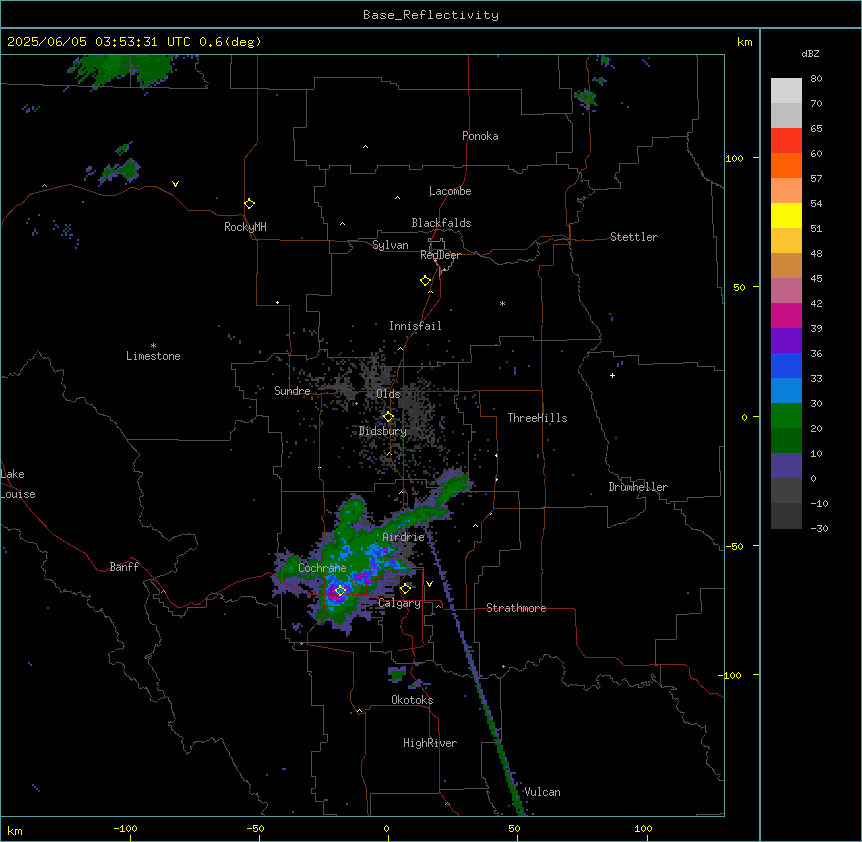Pick the purple 36–39 dBZ legend swatch
862x842 pixels.
786,341
